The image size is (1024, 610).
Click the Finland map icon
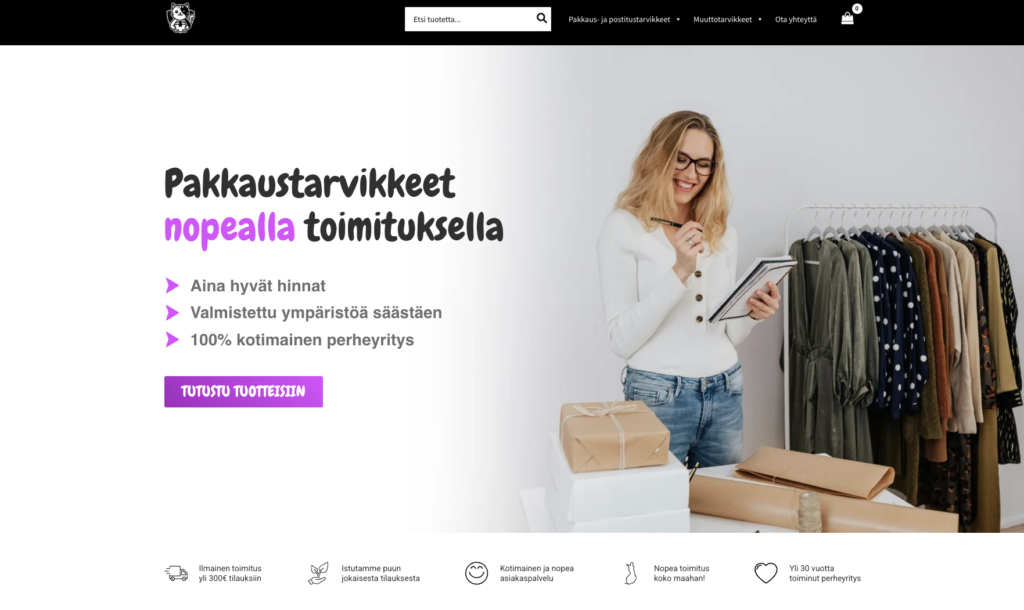630,573
